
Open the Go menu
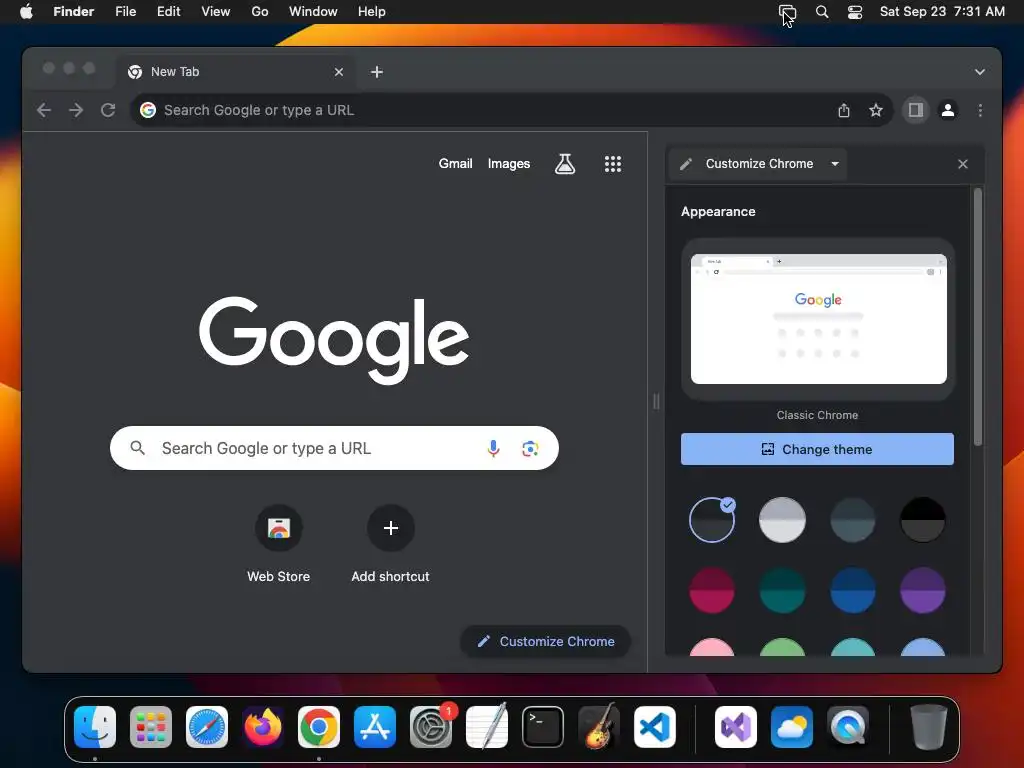pos(260,12)
